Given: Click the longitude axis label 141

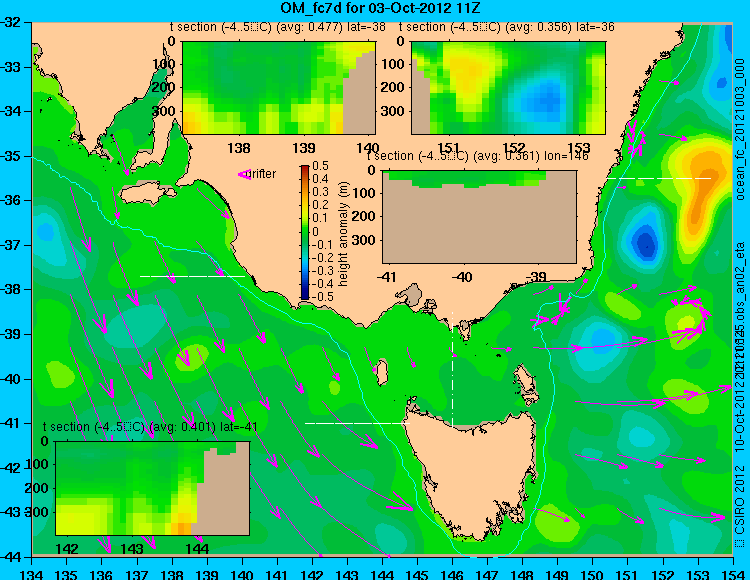Looking at the screenshot, I should pos(277,574).
